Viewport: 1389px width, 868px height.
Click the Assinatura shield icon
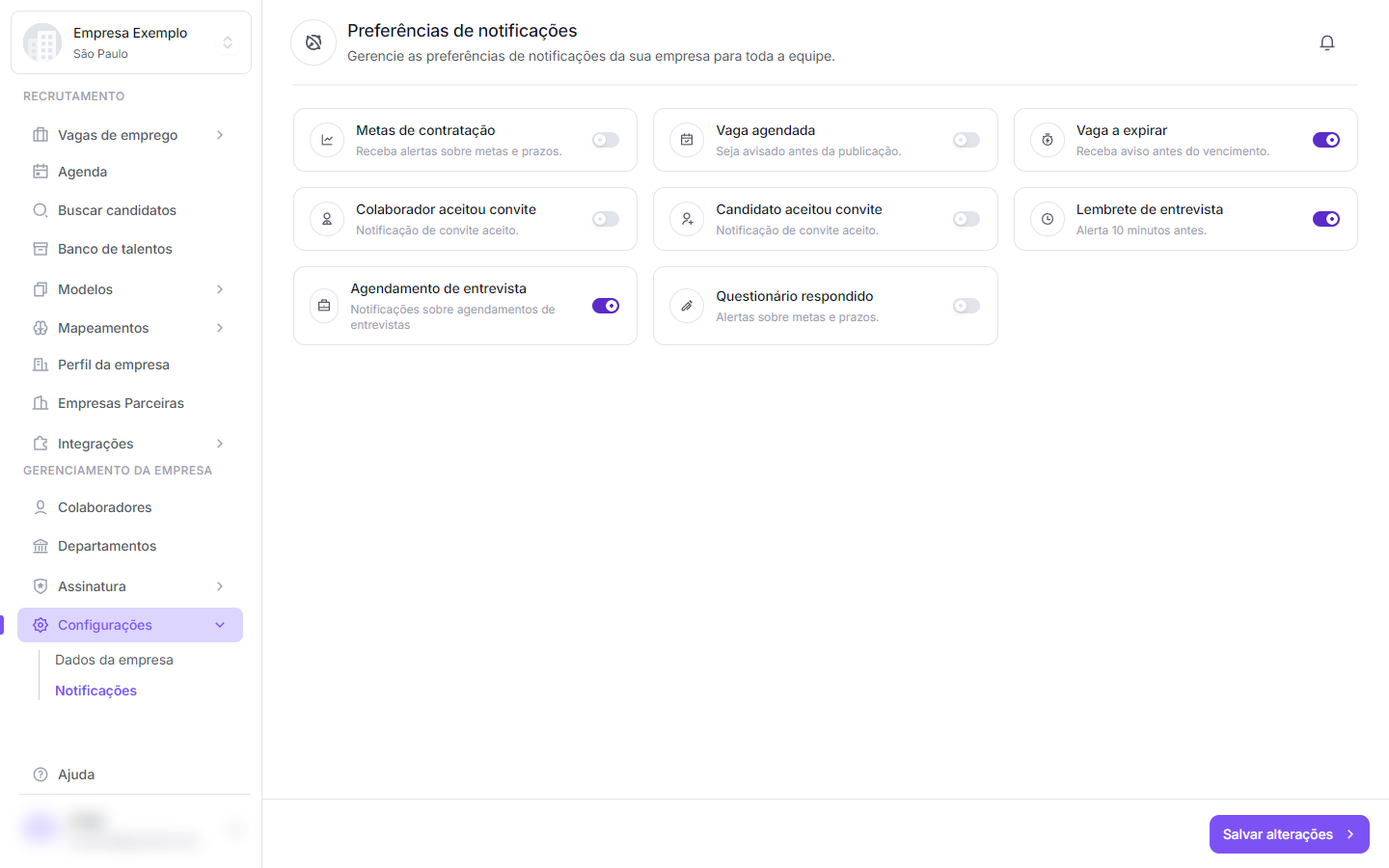(x=41, y=586)
